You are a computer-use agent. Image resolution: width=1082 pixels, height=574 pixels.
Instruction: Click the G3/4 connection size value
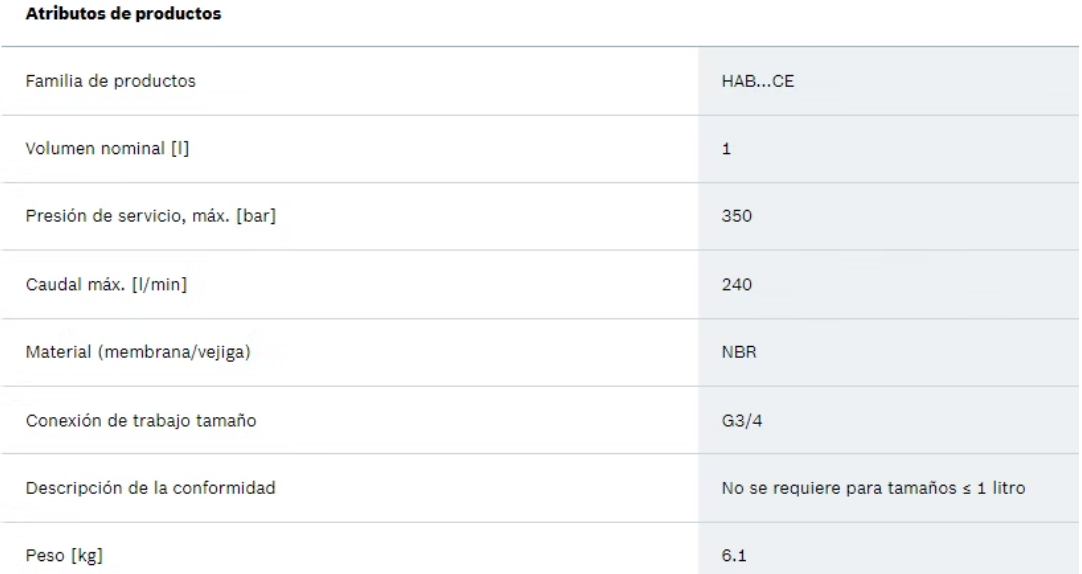click(742, 420)
